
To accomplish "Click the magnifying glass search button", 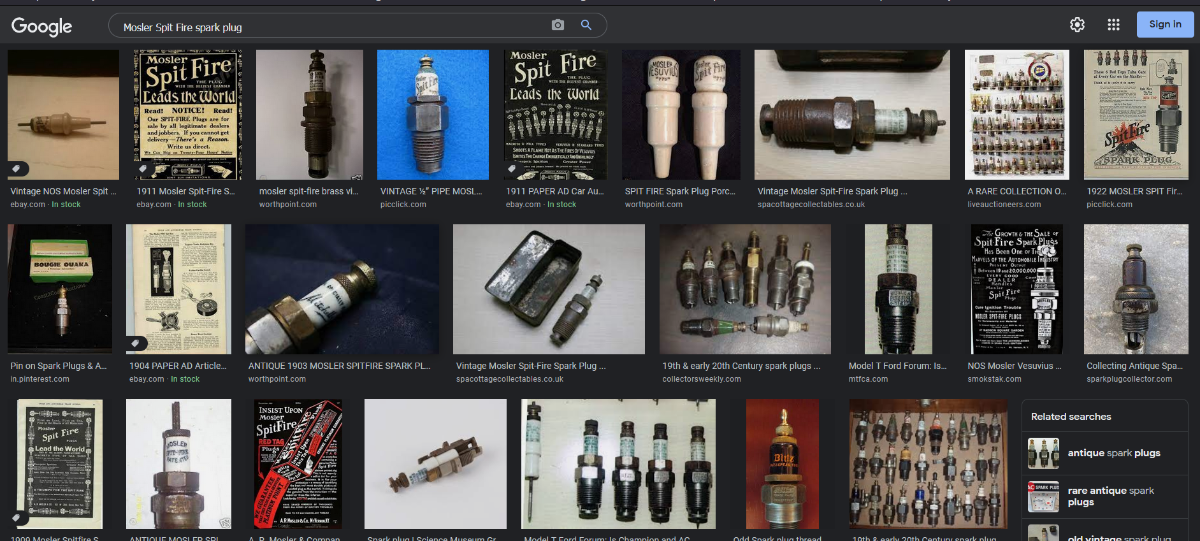I will click(x=586, y=25).
